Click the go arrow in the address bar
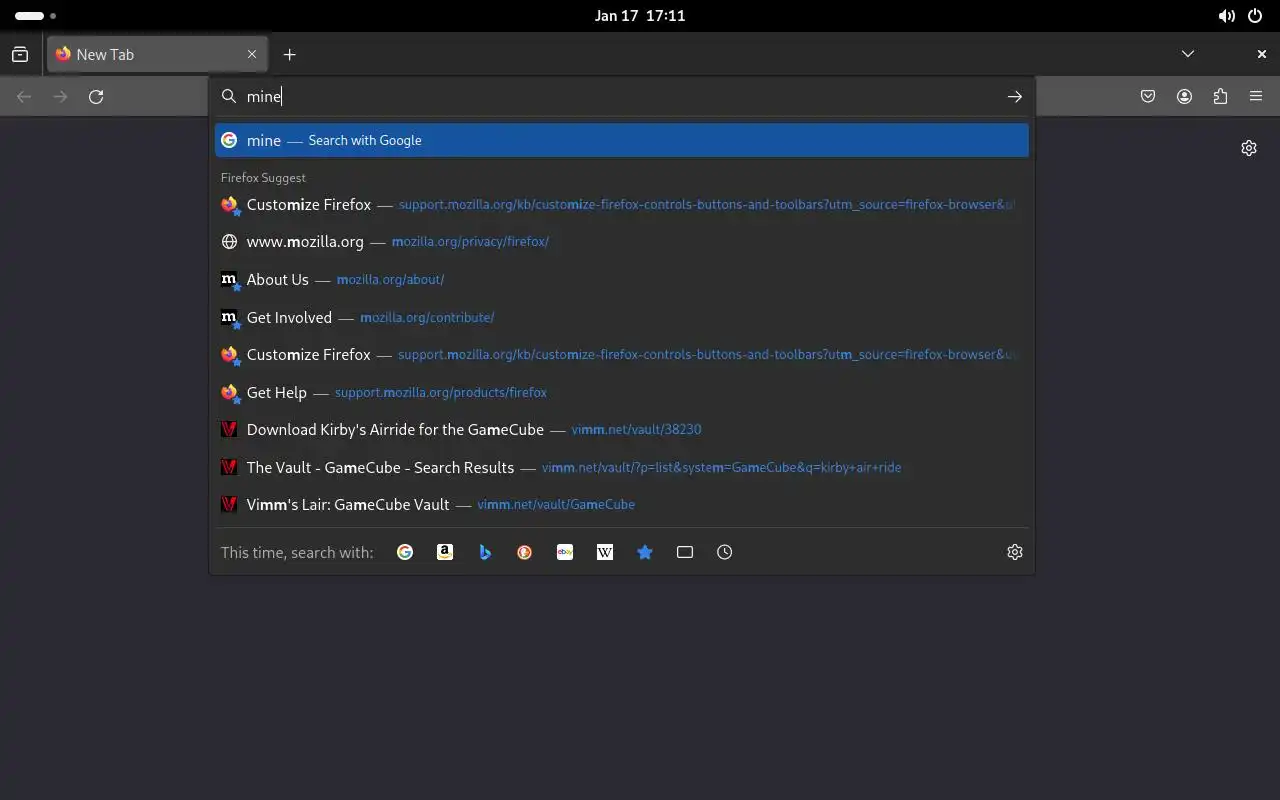 [x=1014, y=96]
